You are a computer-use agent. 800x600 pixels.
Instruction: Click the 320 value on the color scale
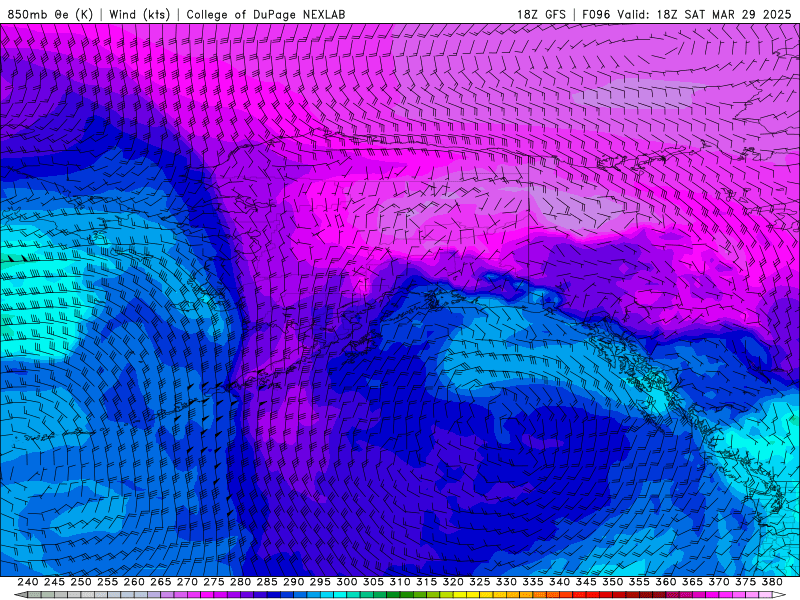pyautogui.click(x=453, y=582)
